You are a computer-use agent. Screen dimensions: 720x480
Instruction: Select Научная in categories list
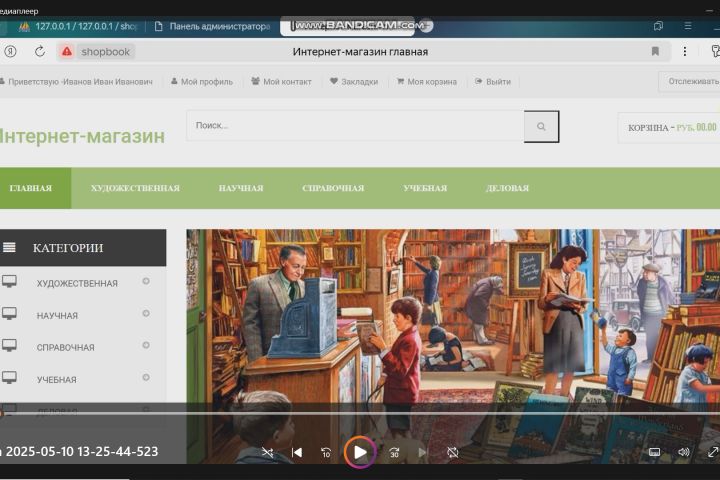(x=57, y=316)
